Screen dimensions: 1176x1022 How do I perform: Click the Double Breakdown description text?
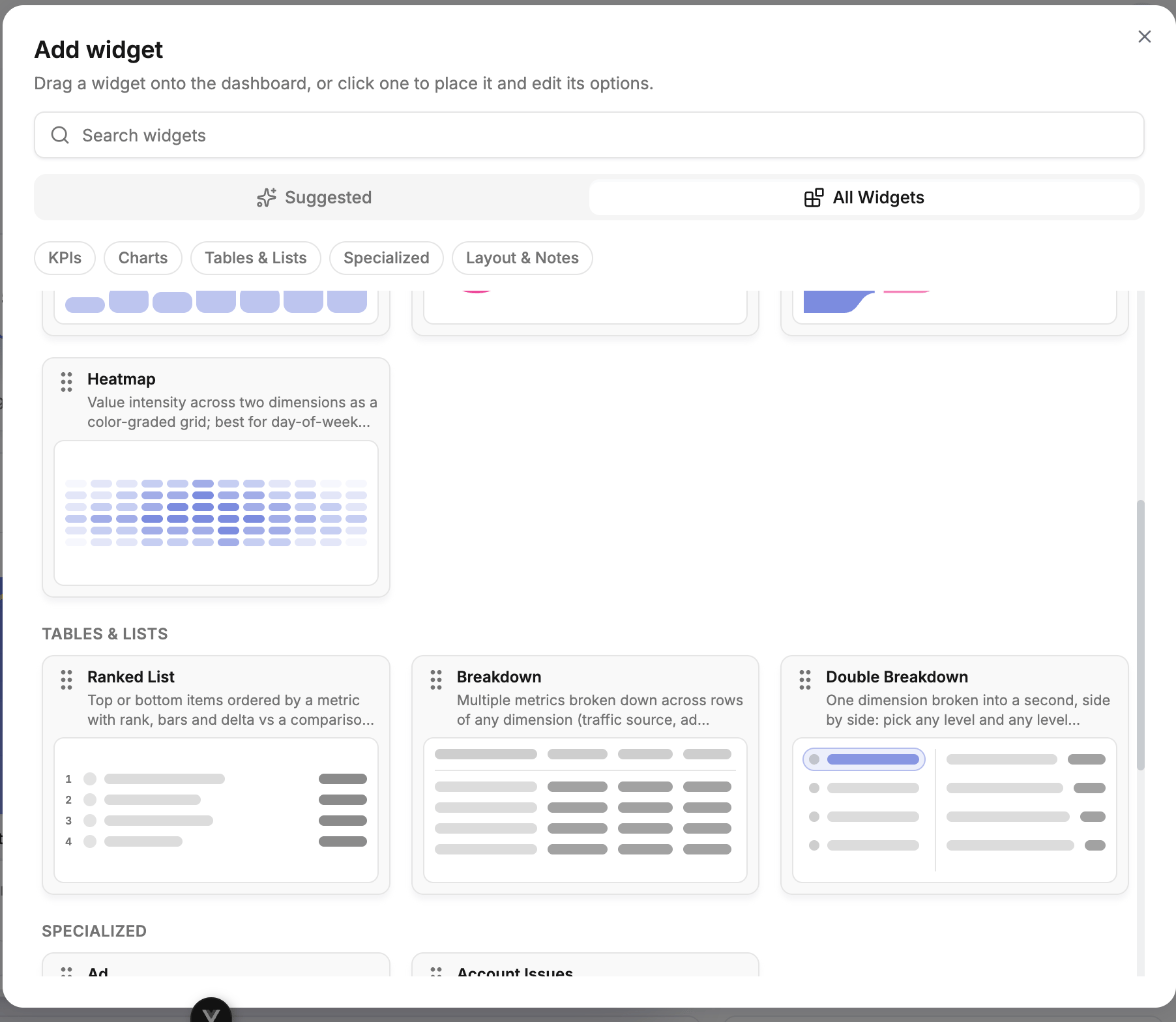point(968,710)
